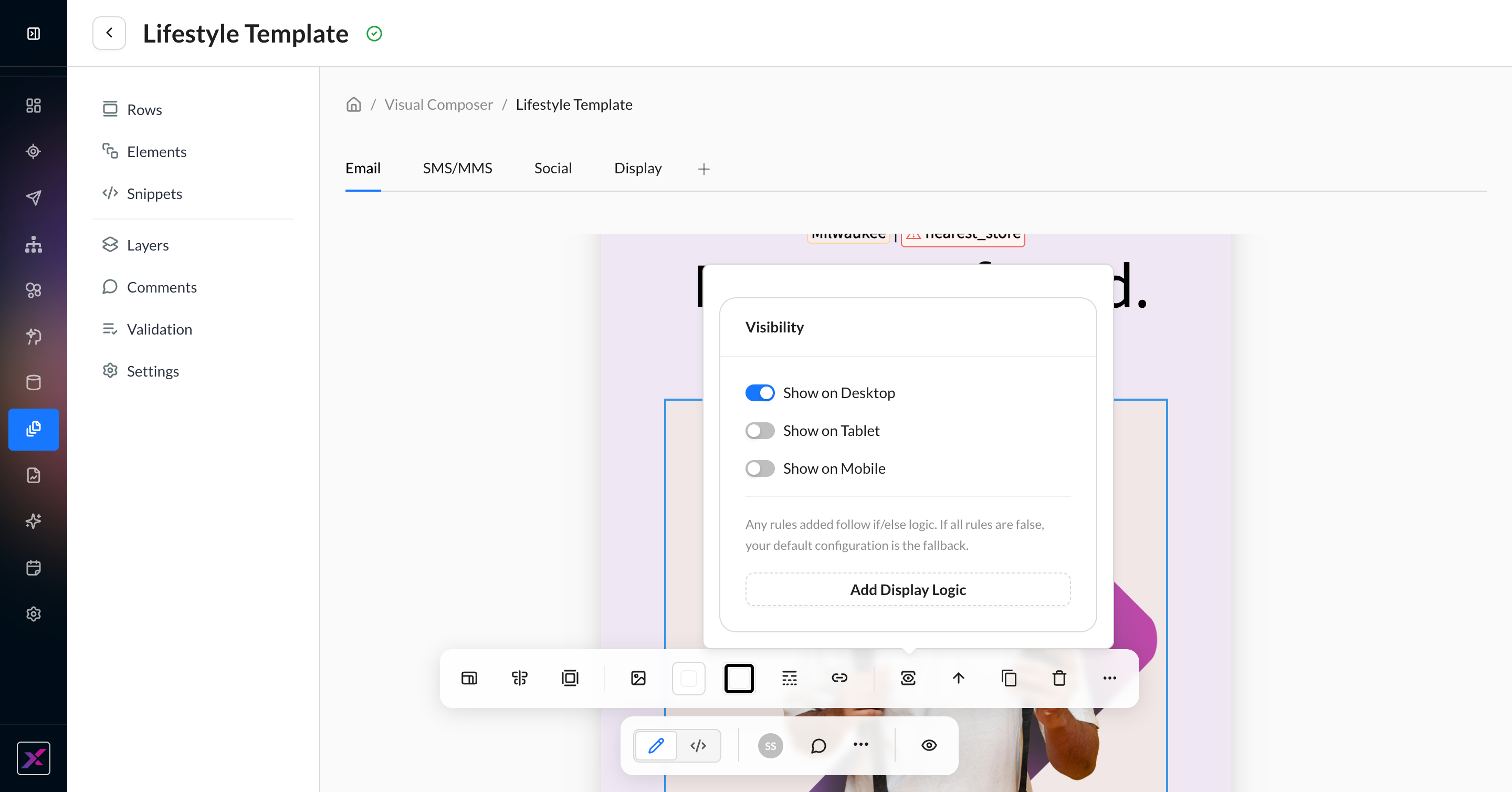This screenshot has height=792, width=1512.
Task: Switch to pencil visual edit mode
Action: 656,746
